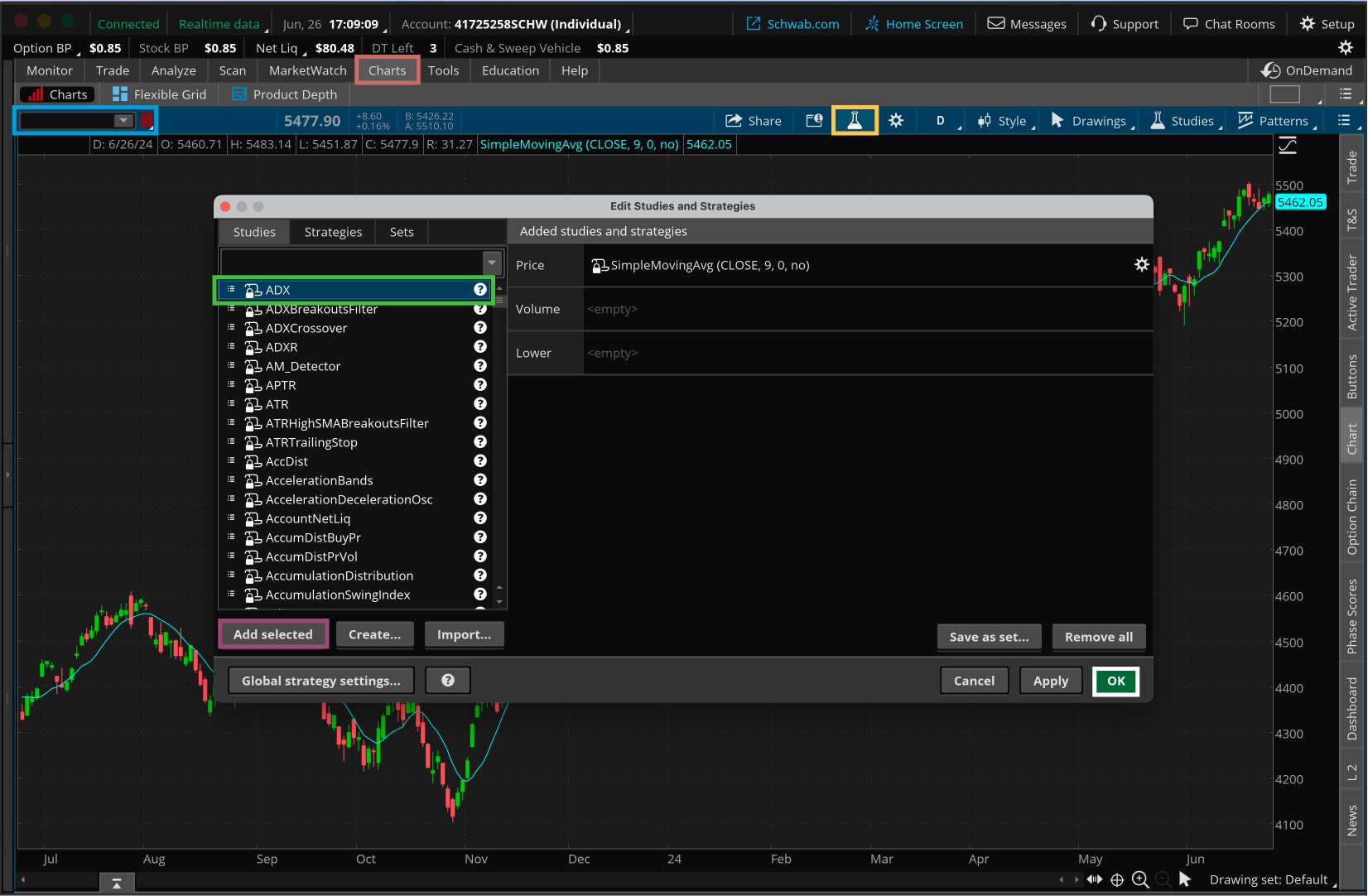Click the Apply button
The height and width of the screenshot is (896, 1368).
coord(1051,681)
